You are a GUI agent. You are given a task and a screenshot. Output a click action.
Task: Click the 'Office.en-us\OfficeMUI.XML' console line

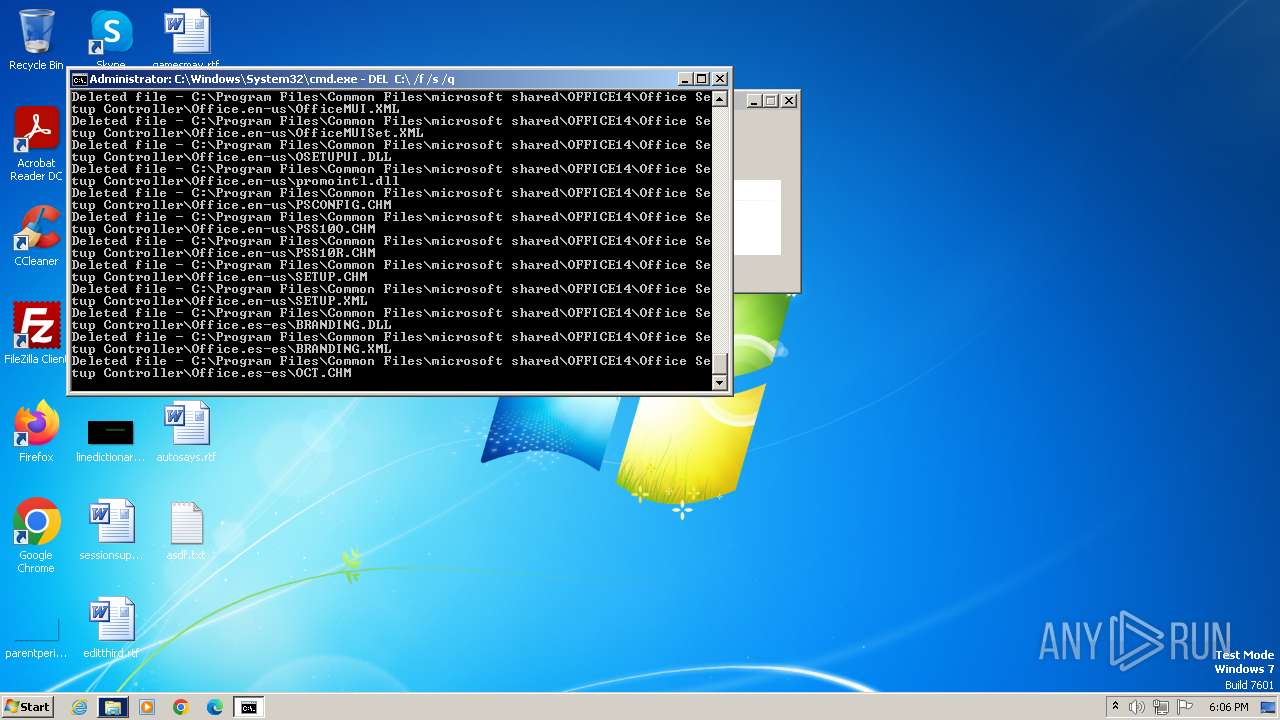coord(236,109)
